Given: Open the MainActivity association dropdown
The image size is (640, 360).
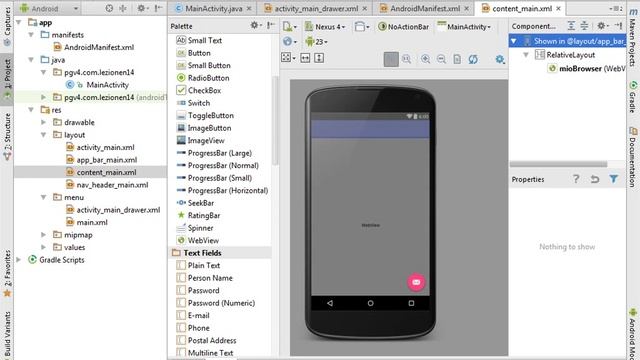Looking at the screenshot, I should [x=464, y=27].
